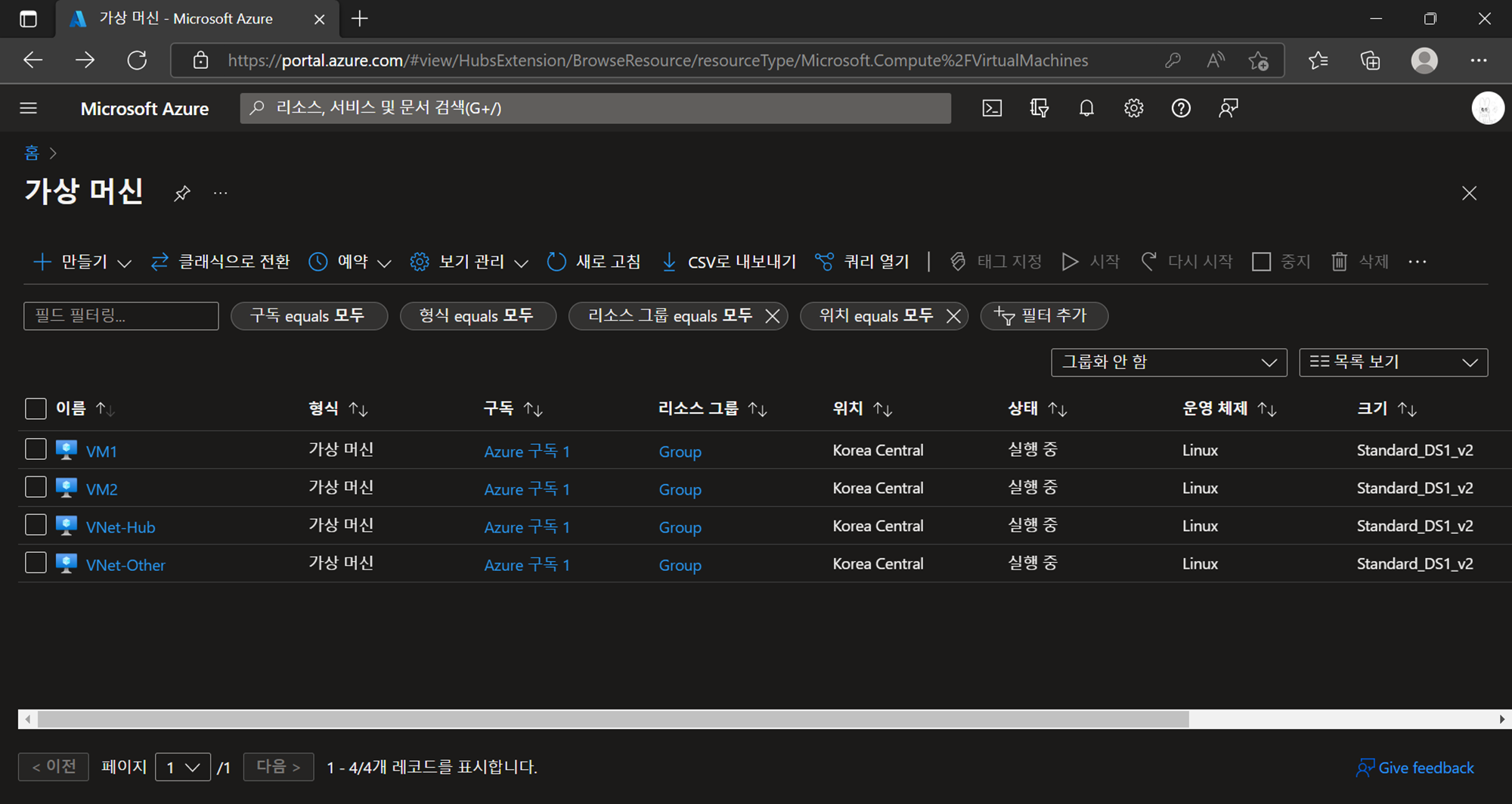Click the Give feedback link
Screen dimensions: 1512x804
click(1415, 768)
